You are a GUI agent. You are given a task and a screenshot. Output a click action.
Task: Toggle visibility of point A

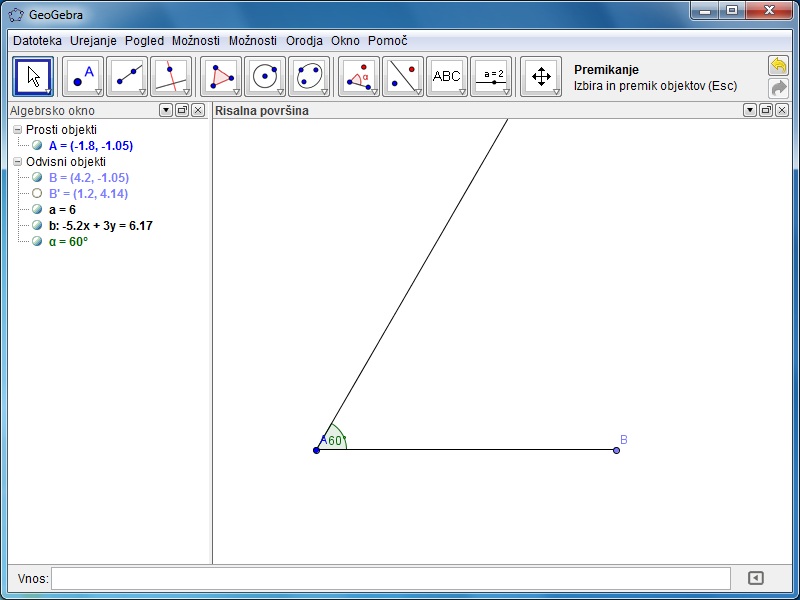[37, 146]
